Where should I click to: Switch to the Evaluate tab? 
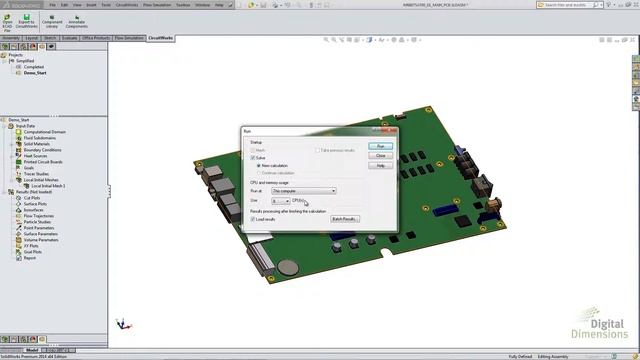click(69, 38)
